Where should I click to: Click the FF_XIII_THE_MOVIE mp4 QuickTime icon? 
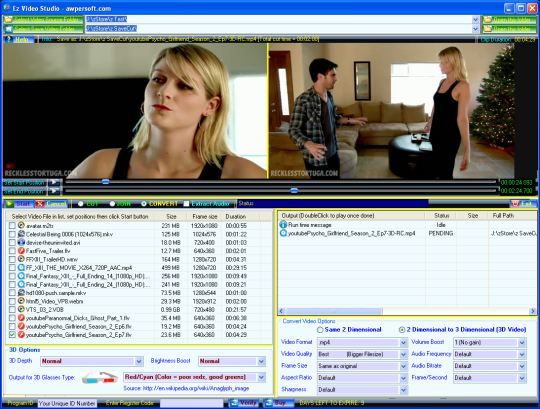21,268
